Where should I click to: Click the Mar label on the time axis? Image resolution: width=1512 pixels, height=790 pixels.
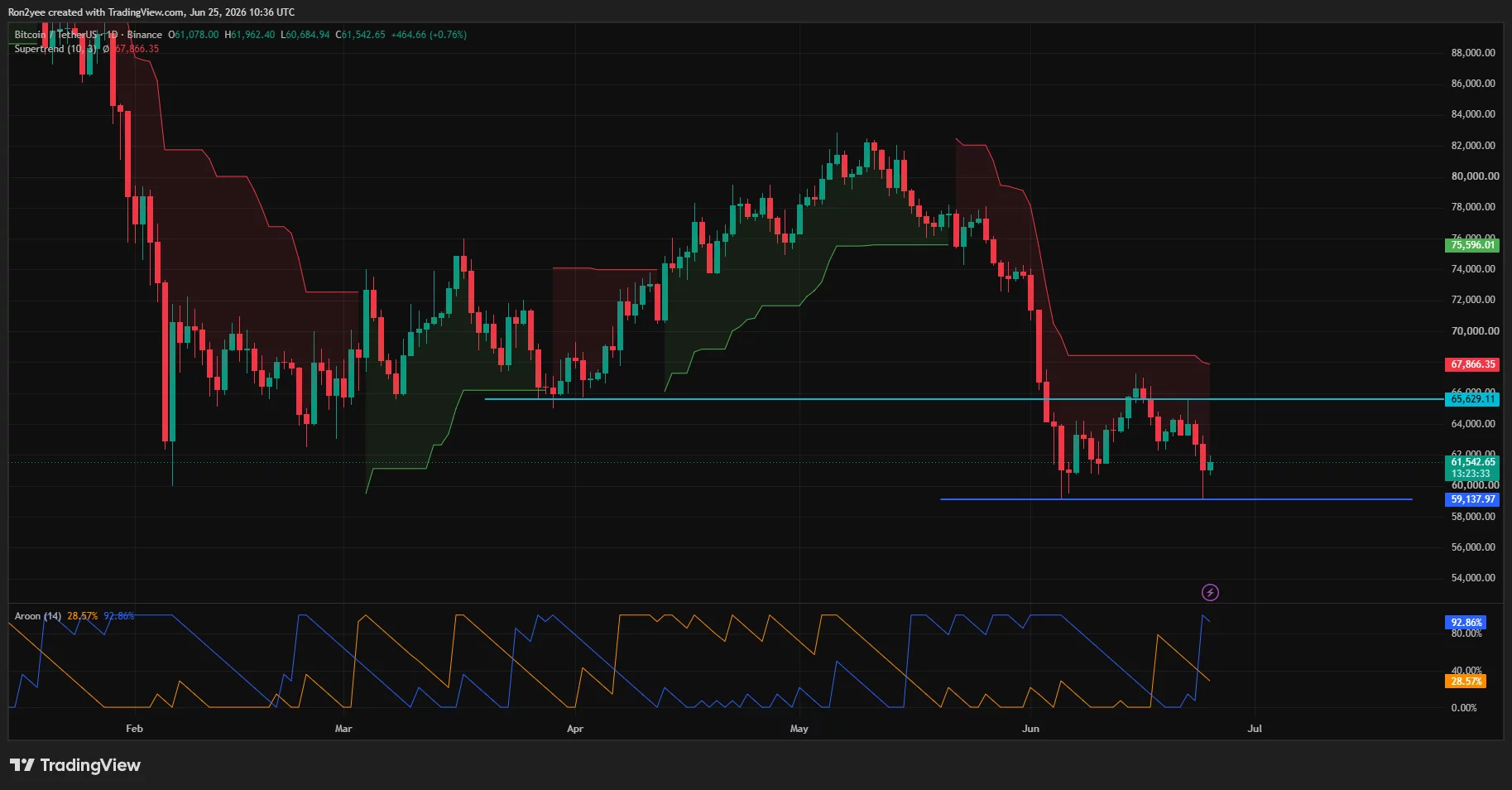(x=343, y=729)
